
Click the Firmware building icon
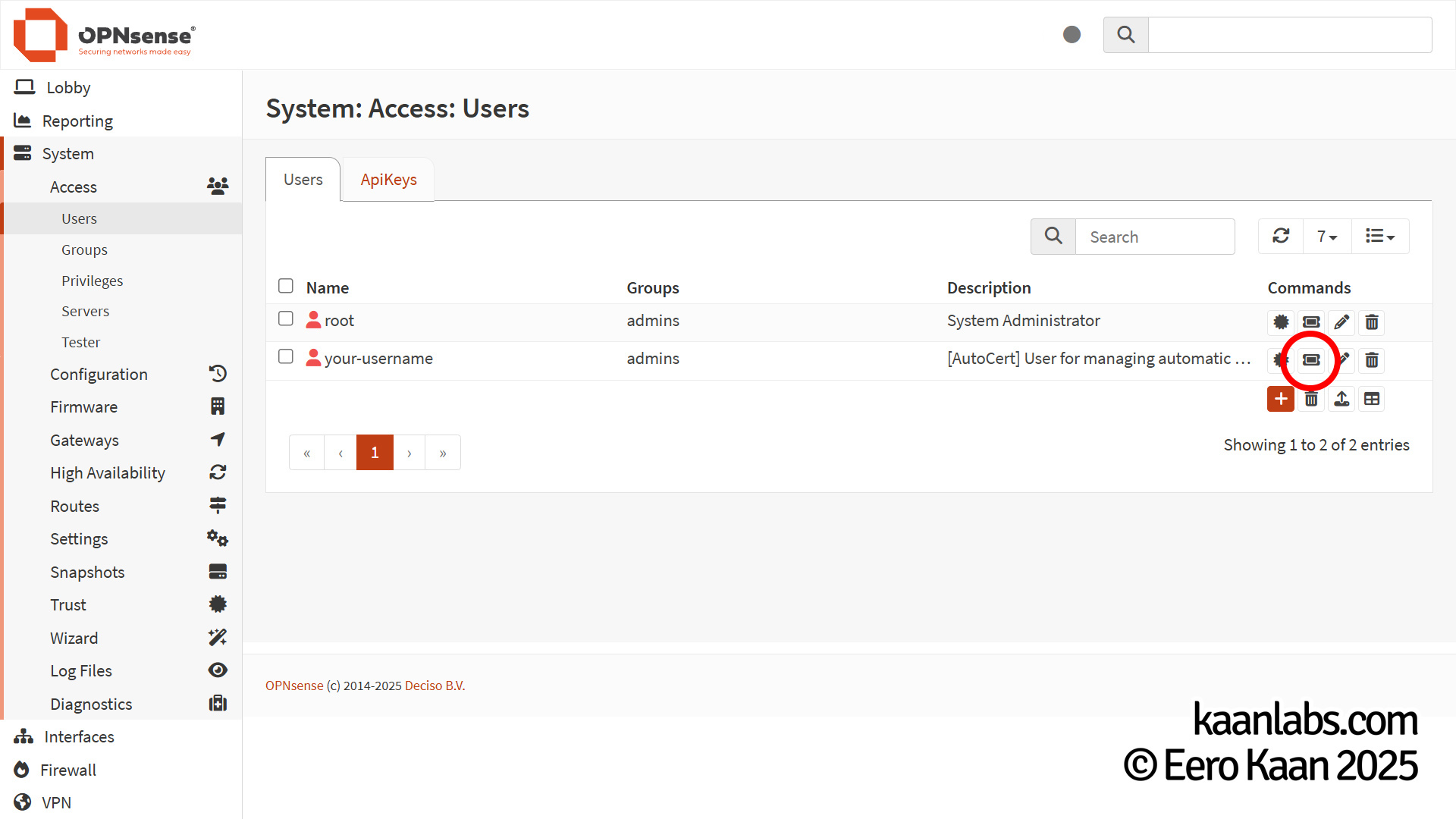click(218, 406)
